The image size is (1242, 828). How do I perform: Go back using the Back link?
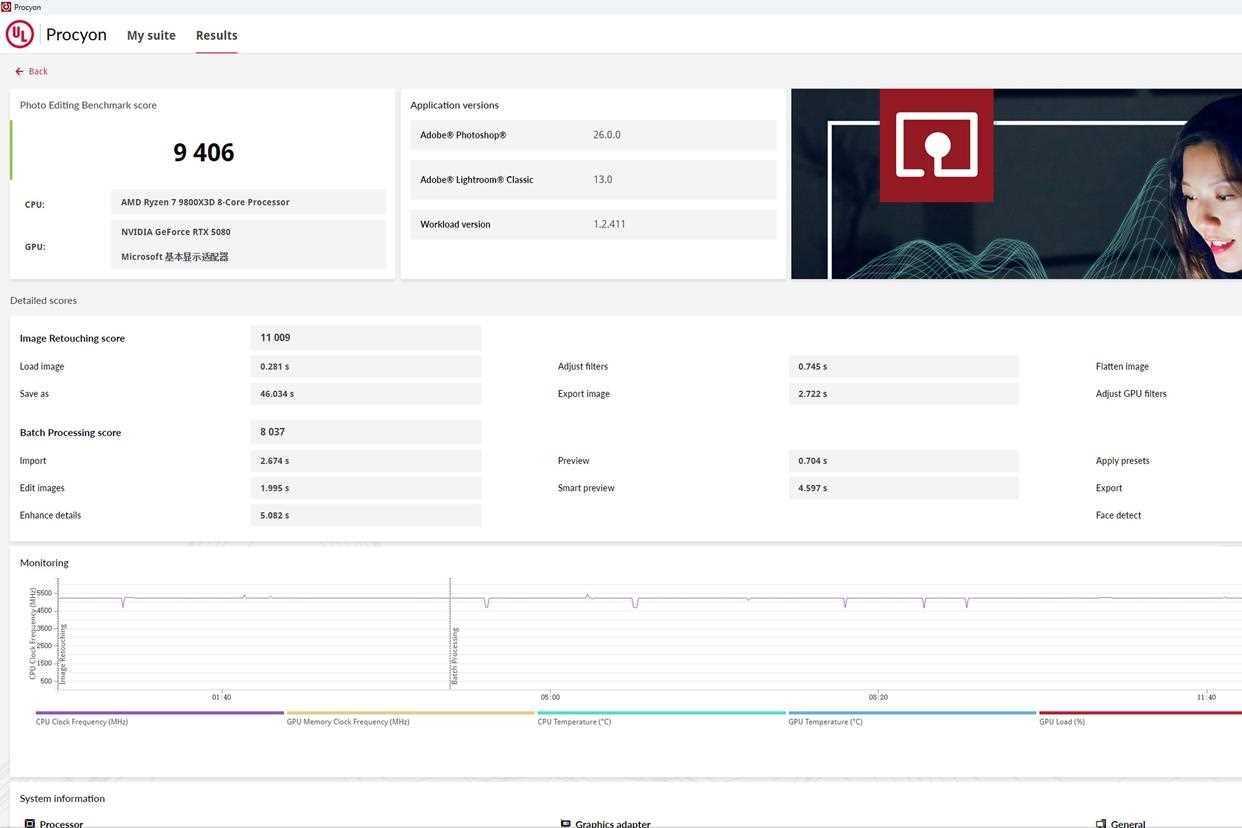point(32,72)
